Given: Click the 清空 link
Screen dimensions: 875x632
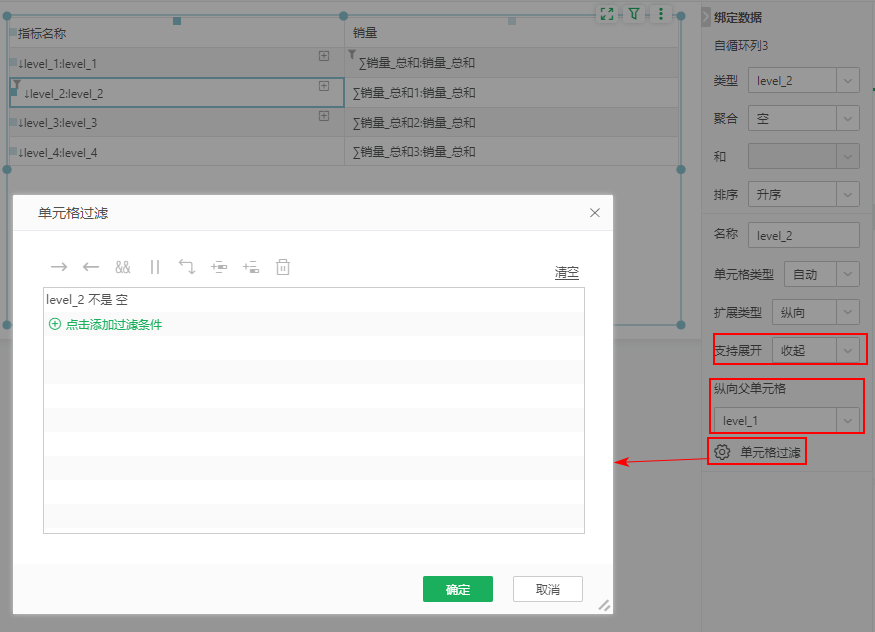Looking at the screenshot, I should click(566, 273).
